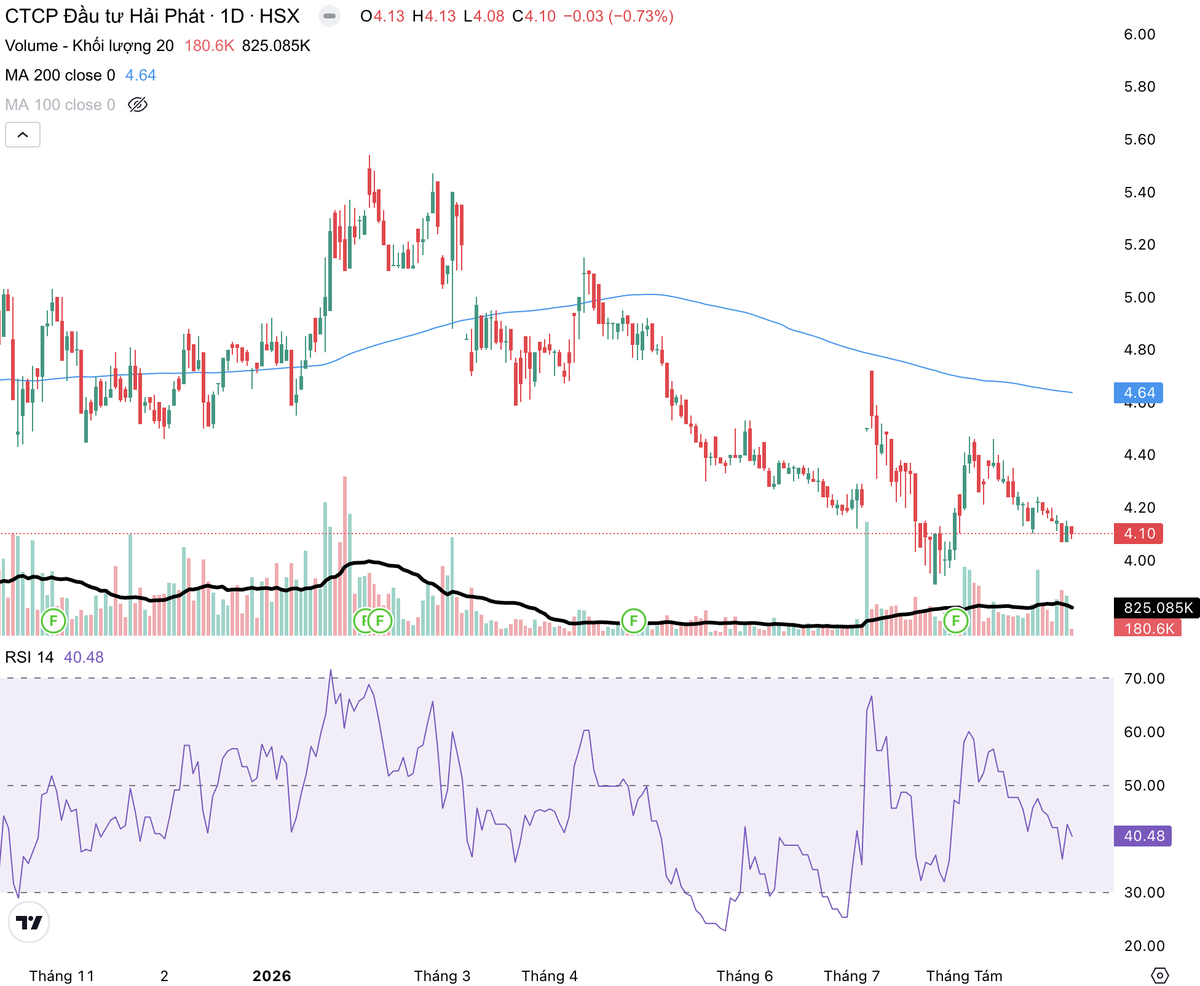Click the 6.00 price scale label
Image resolution: width=1200 pixels, height=986 pixels.
click(1139, 34)
